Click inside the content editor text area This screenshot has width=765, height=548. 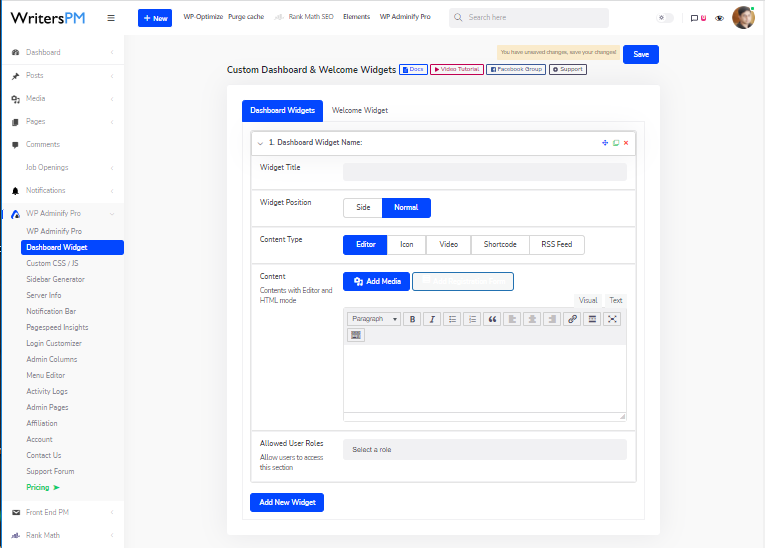(485, 379)
